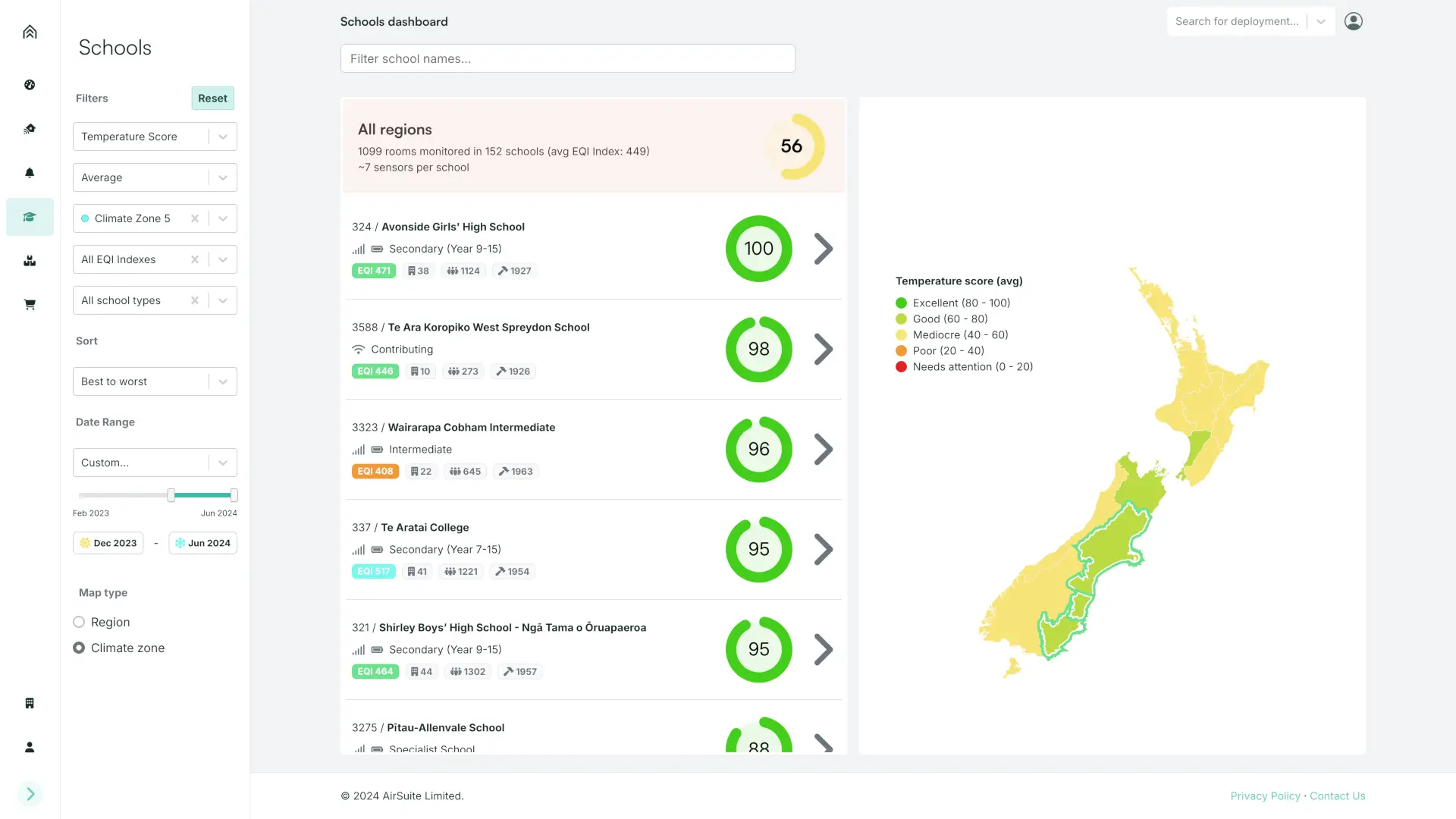Clear the All EQI Indexes filter
The height and width of the screenshot is (819, 1456).
click(195, 259)
